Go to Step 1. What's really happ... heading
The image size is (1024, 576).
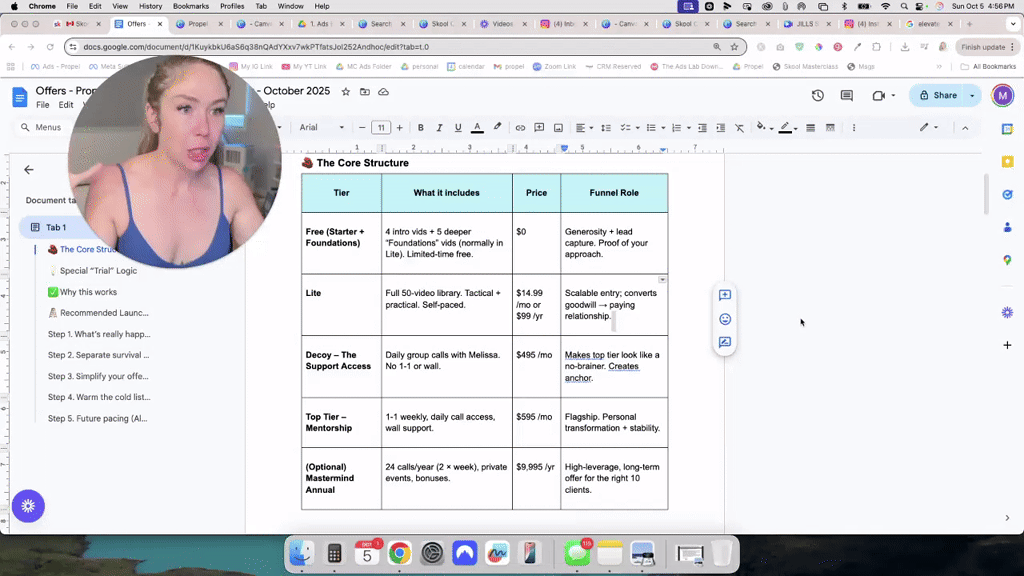[99, 334]
